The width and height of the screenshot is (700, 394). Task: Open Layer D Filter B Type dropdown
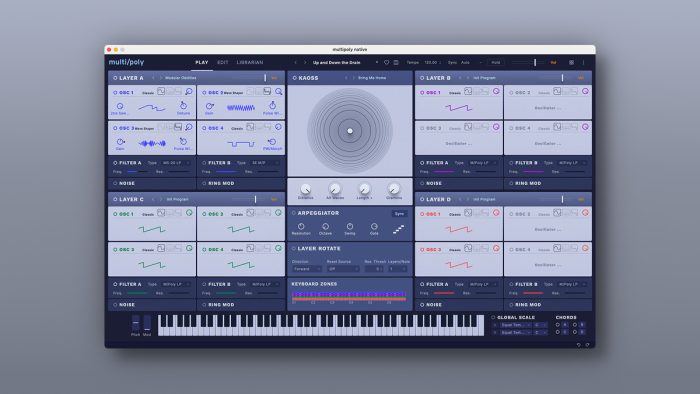pos(572,284)
